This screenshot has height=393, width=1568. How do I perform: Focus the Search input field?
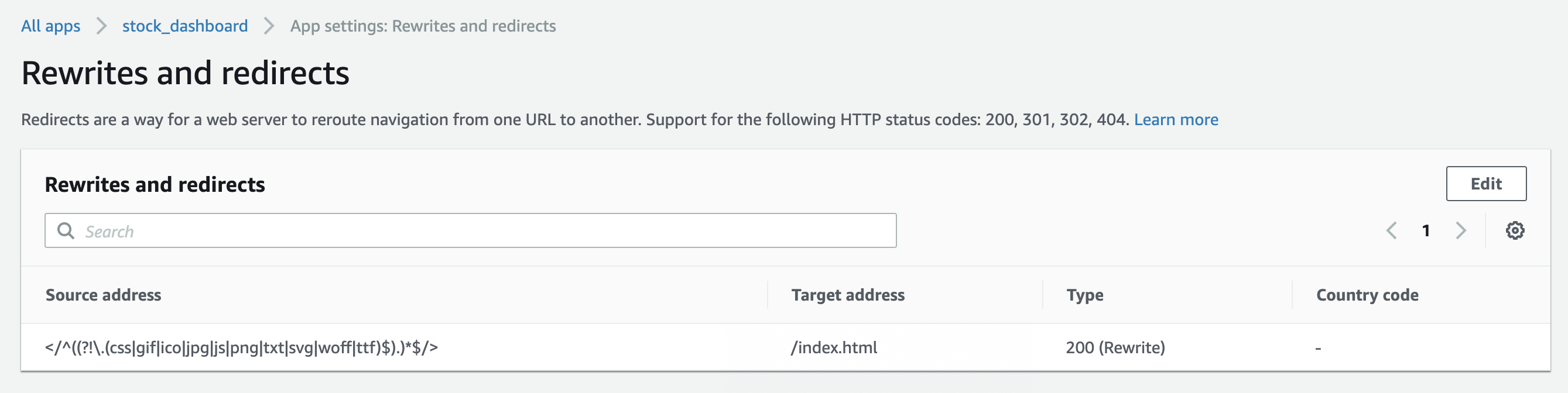[x=470, y=230]
